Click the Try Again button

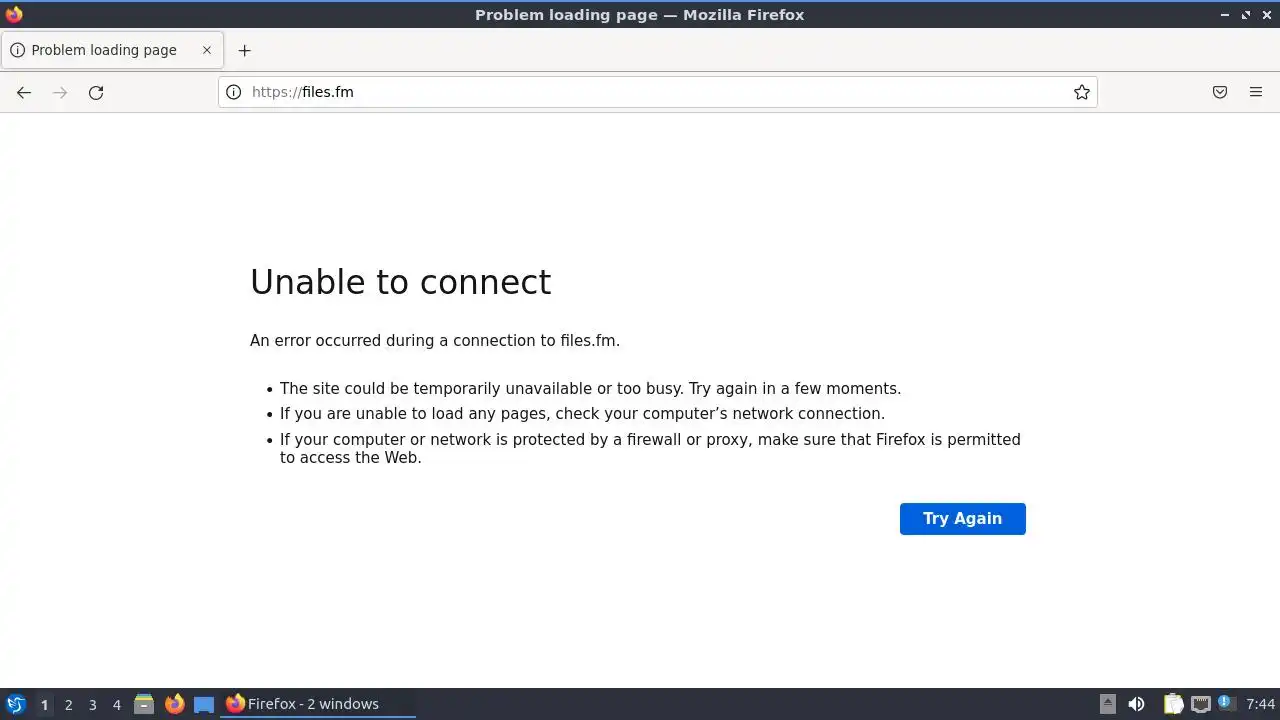[962, 518]
